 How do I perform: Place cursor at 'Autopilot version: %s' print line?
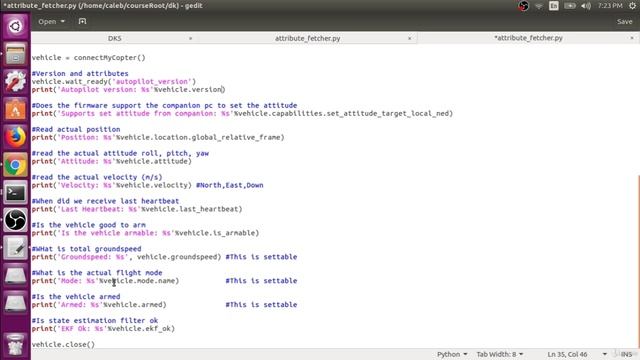coord(128,89)
